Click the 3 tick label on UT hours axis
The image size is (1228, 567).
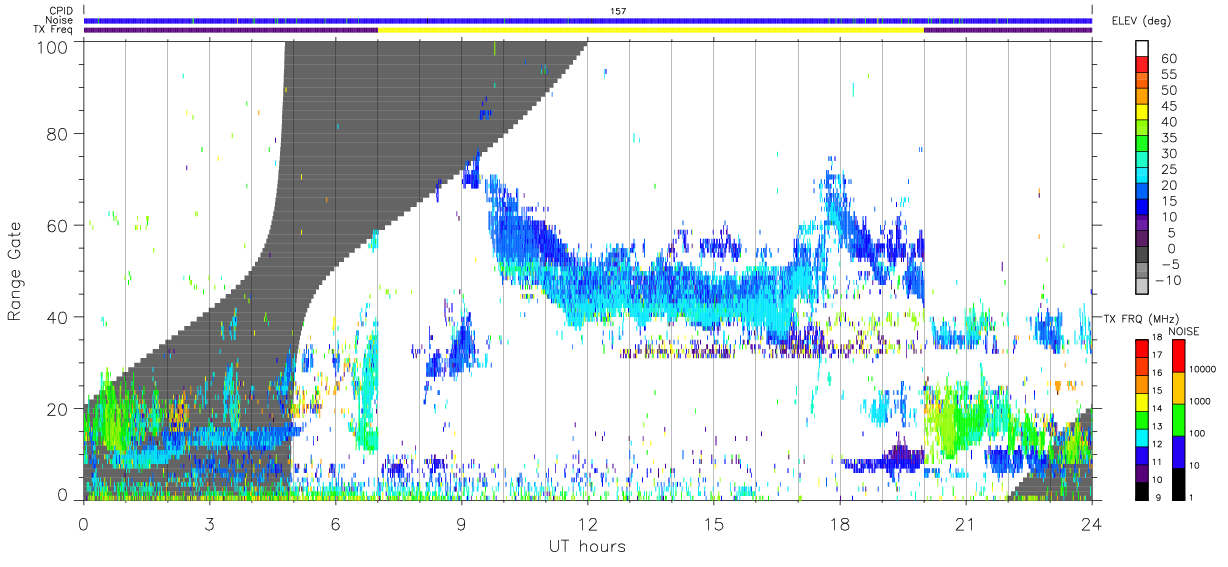coord(209,523)
